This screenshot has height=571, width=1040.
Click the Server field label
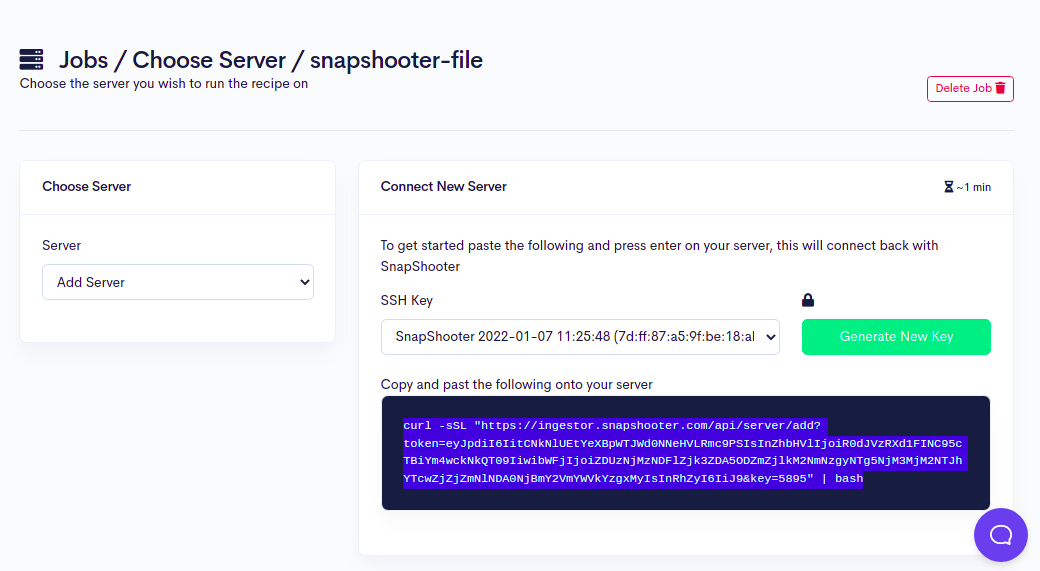coord(62,245)
